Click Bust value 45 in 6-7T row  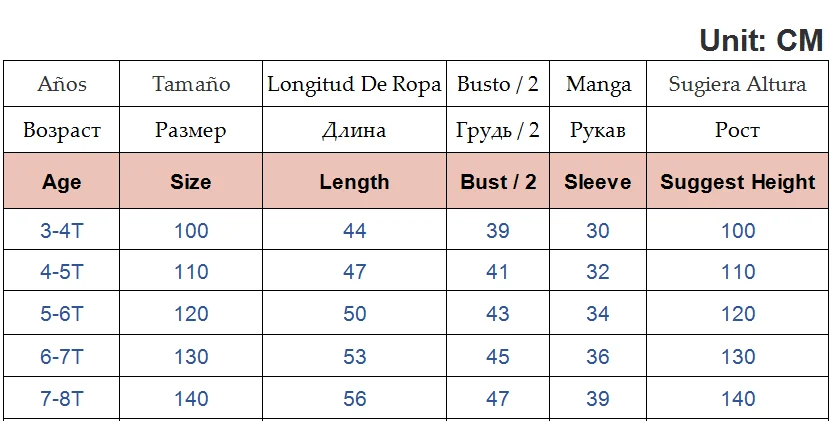tap(498, 357)
